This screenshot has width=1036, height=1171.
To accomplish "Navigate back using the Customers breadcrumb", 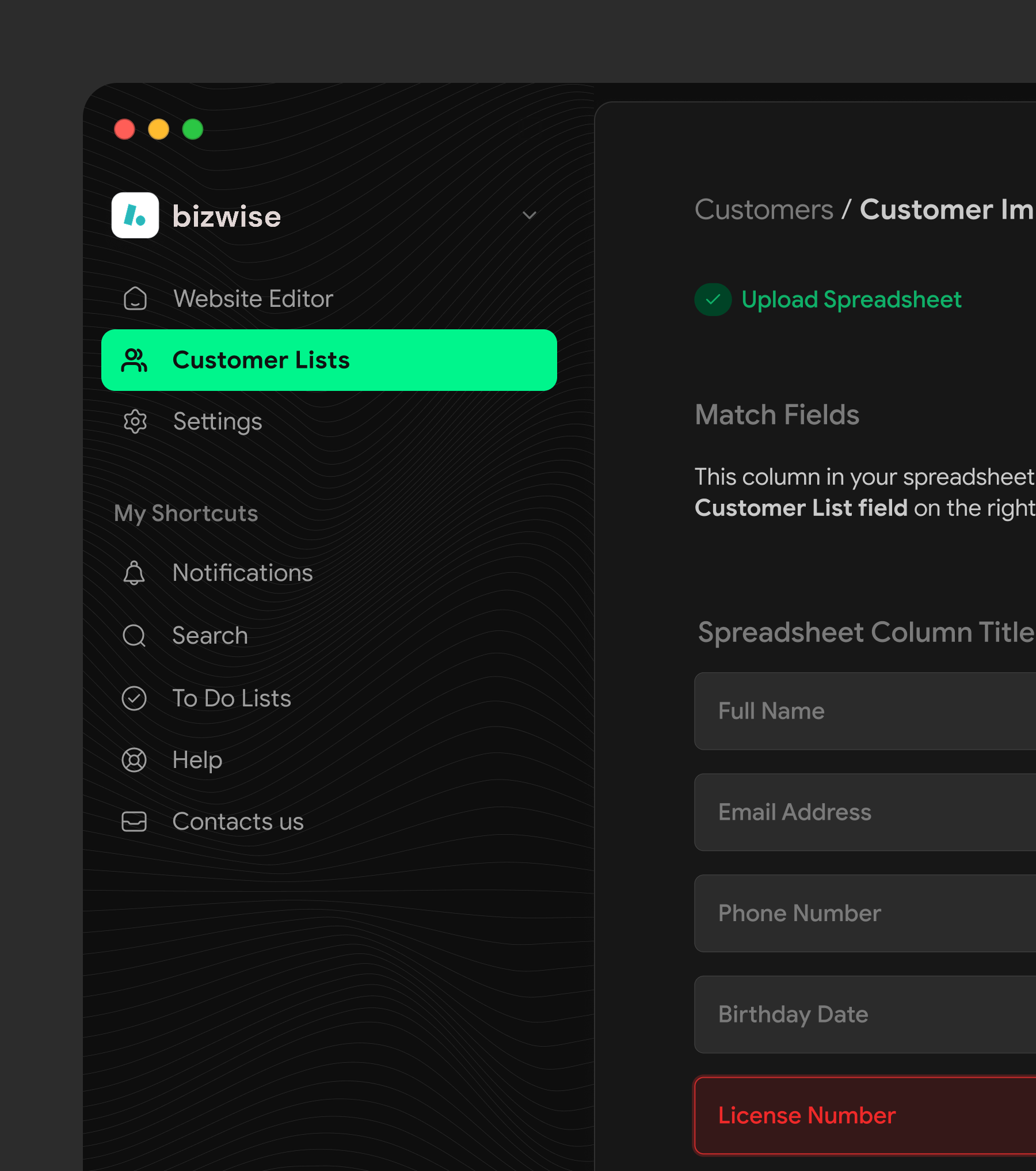I will pos(764,210).
